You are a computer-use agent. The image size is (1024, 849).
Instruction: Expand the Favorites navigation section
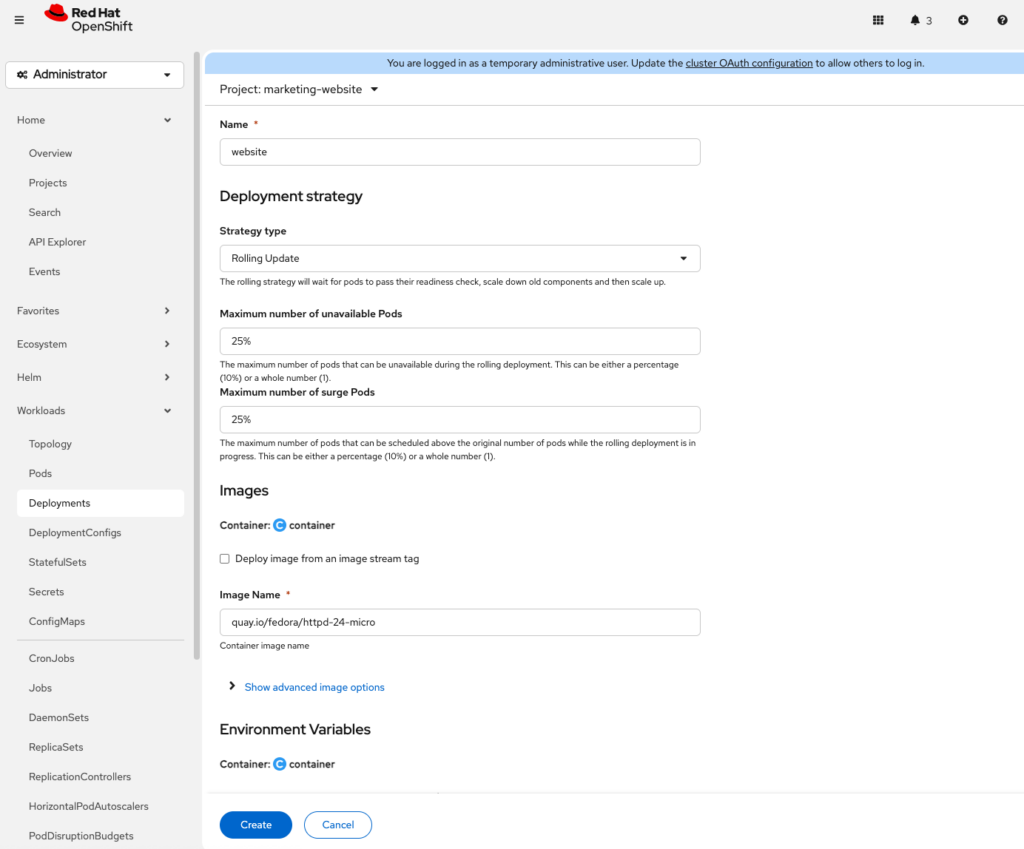pos(94,311)
